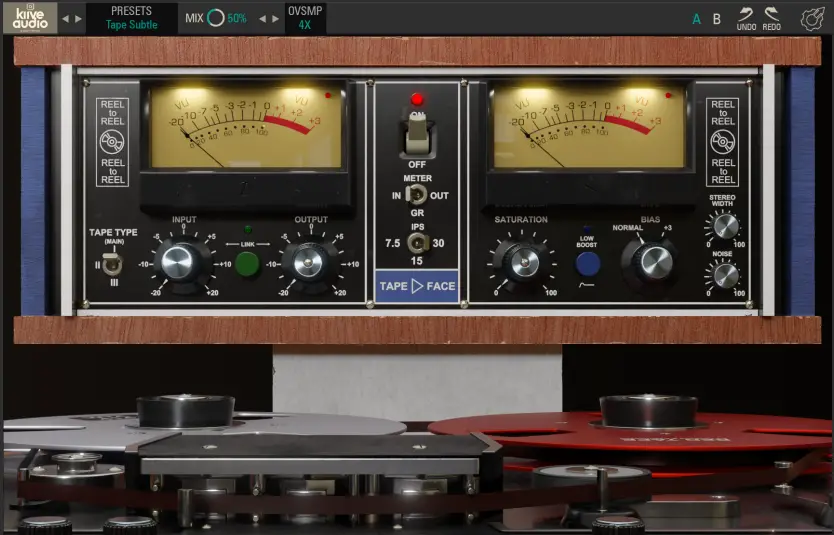Select the B comparison state
The width and height of the screenshot is (834, 535).
pos(717,19)
